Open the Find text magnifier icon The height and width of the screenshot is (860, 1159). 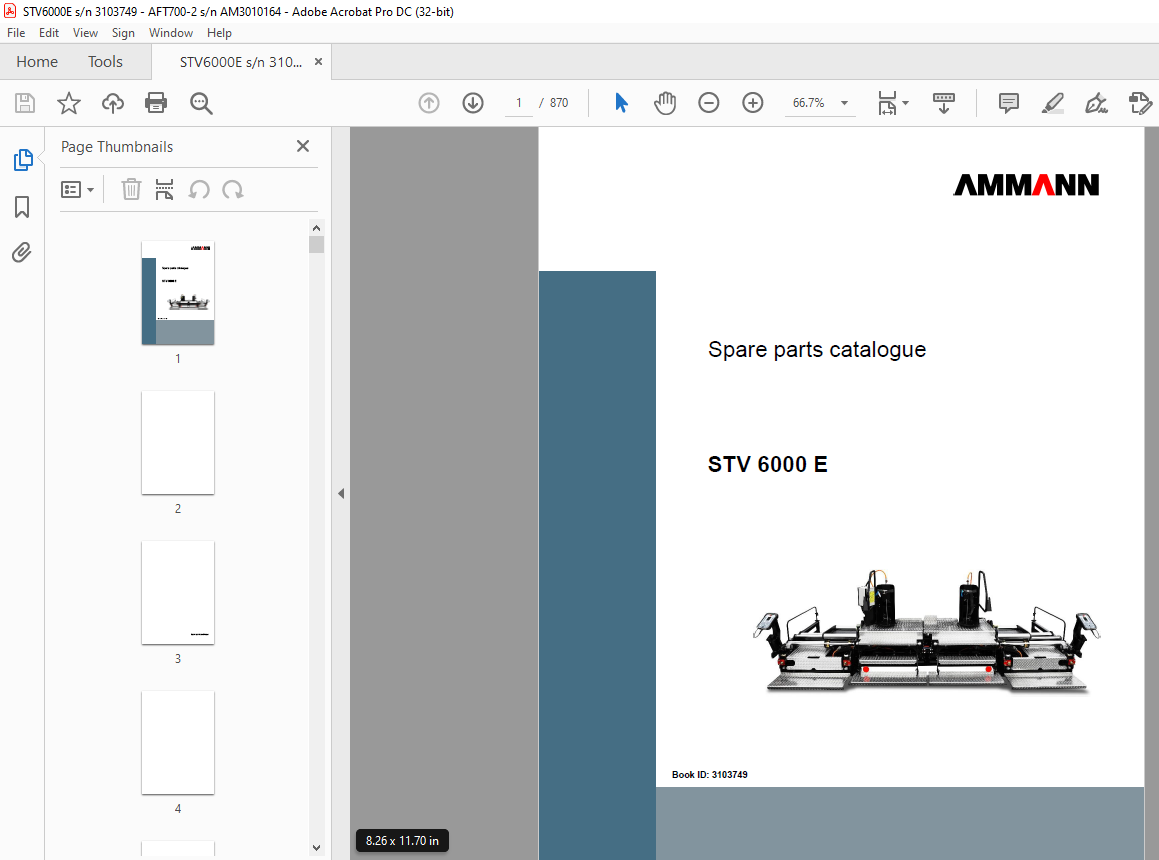point(201,103)
